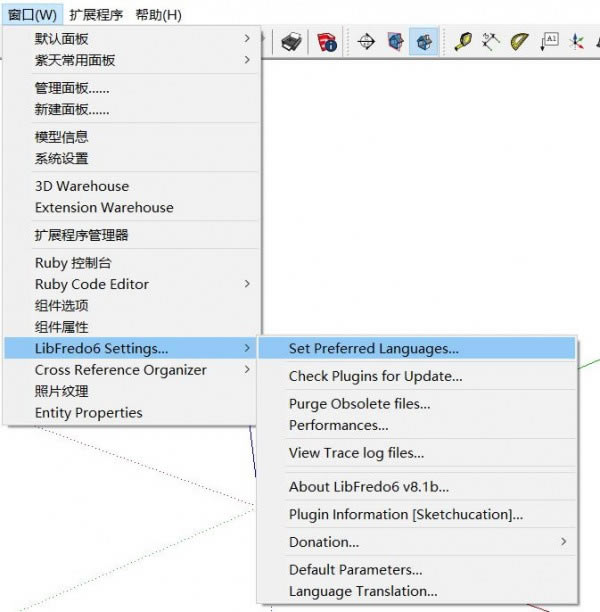The height and width of the screenshot is (612, 600).
Task: Expand the LibFredo6 Settings submenu arrow
Action: pos(247,348)
